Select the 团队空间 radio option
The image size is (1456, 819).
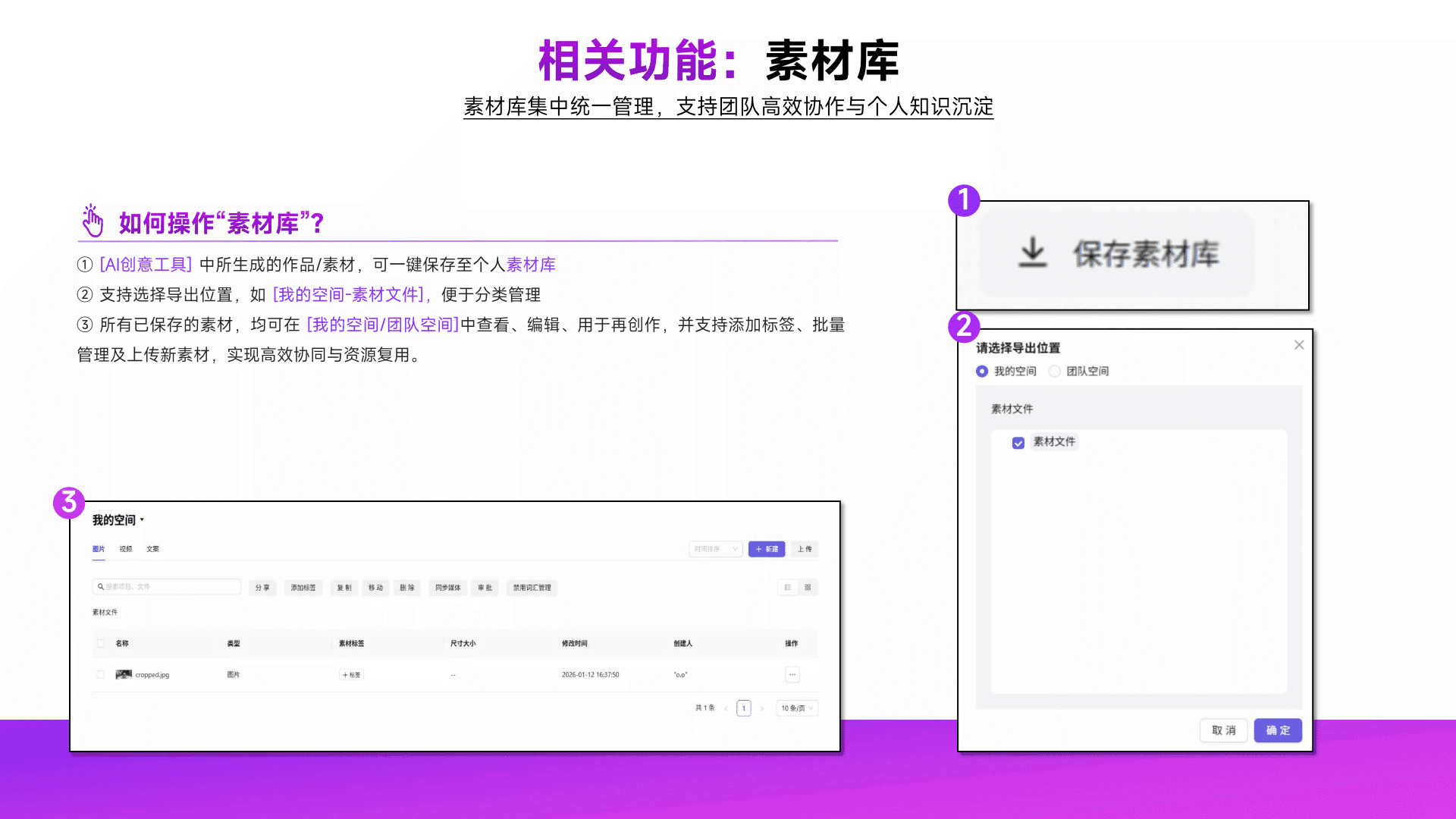coord(1055,371)
